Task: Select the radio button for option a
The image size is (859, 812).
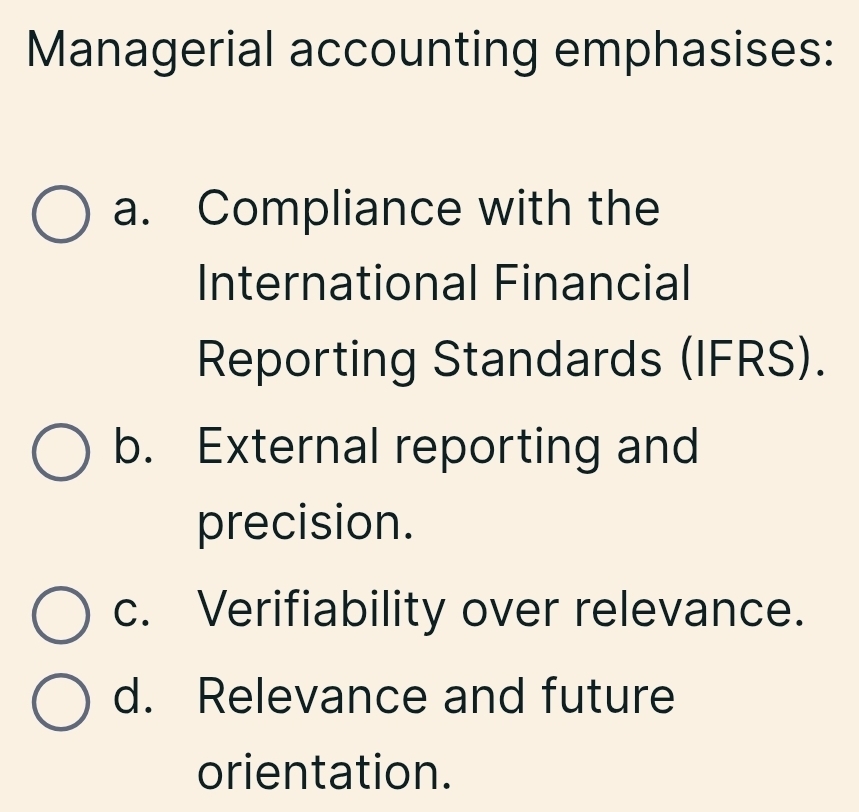Action: [x=61, y=213]
